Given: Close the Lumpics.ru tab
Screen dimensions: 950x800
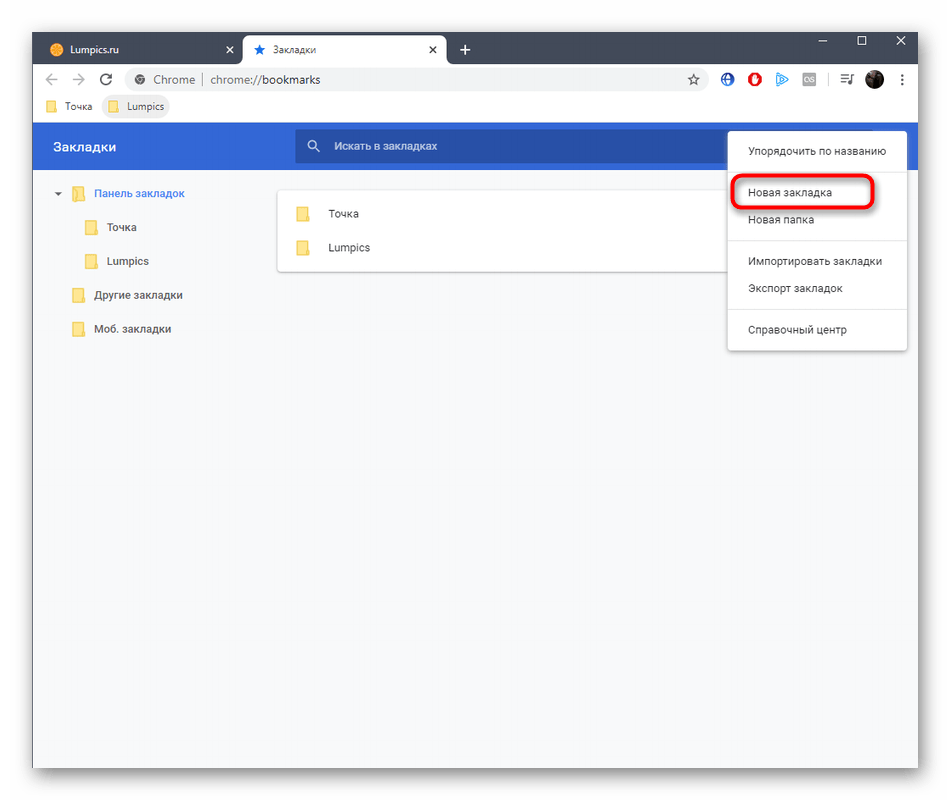Looking at the screenshot, I should click(230, 50).
